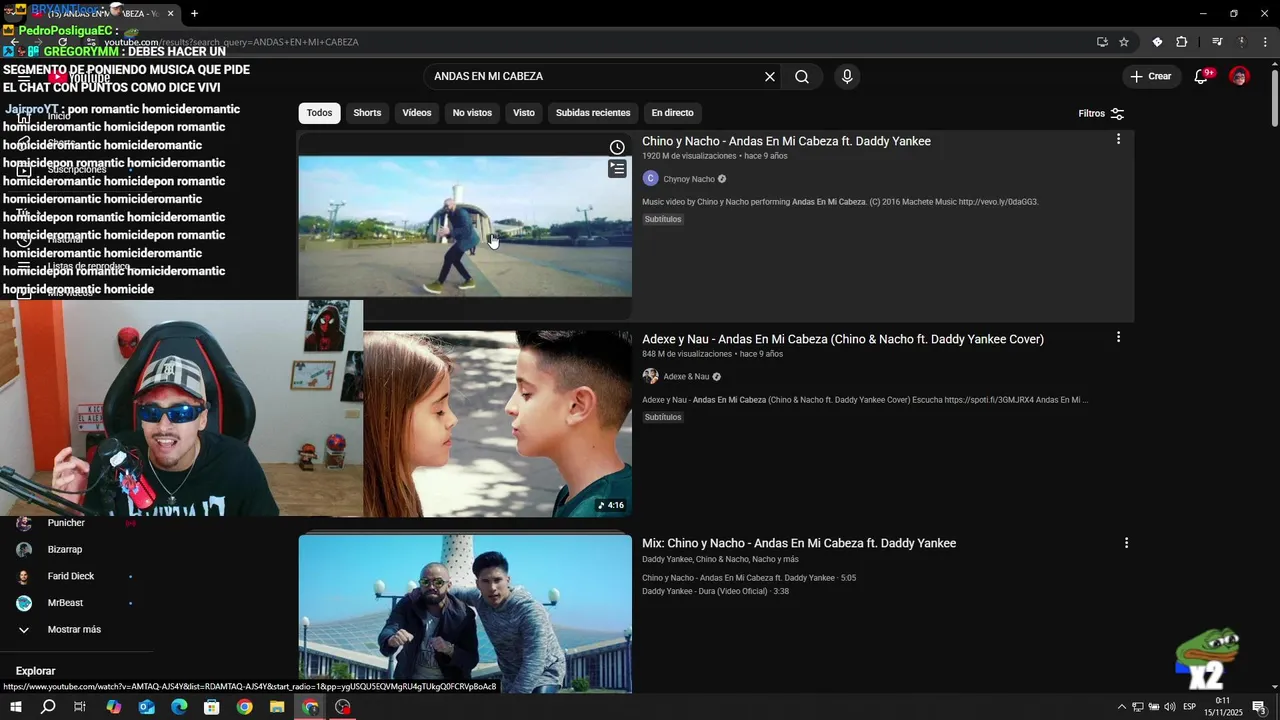The image size is (1280, 720).
Task: Click the C channel avatar of Chynoy Nacho
Action: coord(650,179)
